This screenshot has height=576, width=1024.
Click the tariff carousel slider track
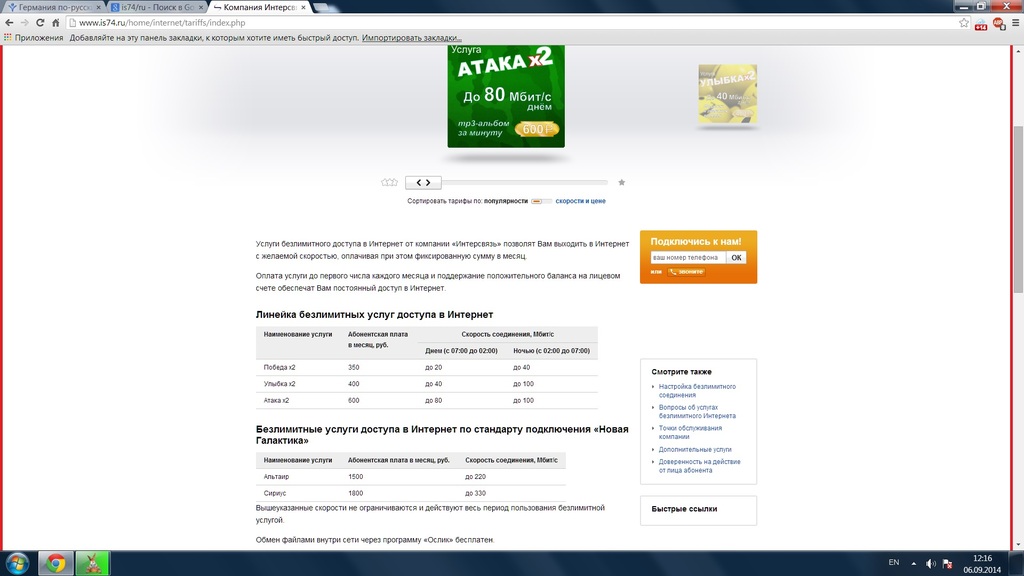[524, 182]
